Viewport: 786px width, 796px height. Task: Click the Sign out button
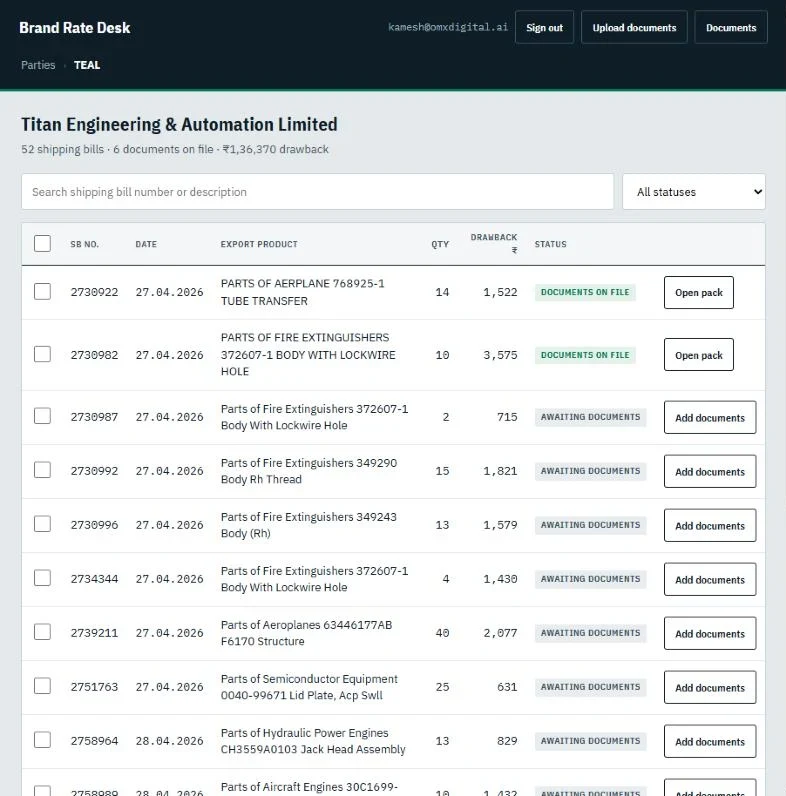(x=544, y=27)
